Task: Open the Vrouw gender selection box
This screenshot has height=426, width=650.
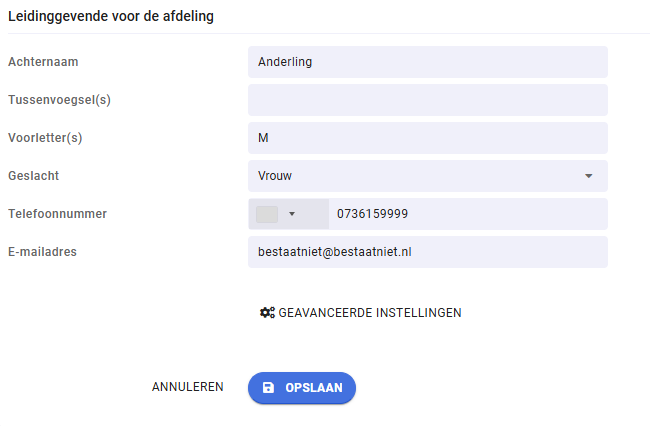Action: point(428,176)
